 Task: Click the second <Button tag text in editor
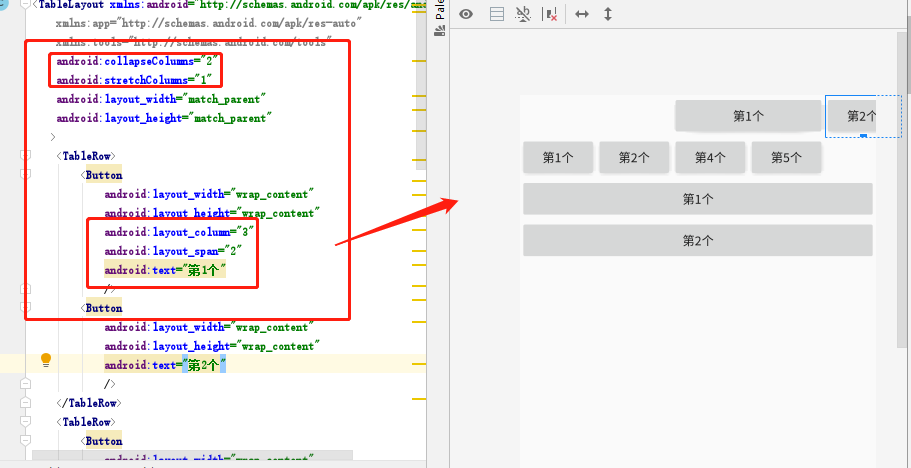coord(102,308)
